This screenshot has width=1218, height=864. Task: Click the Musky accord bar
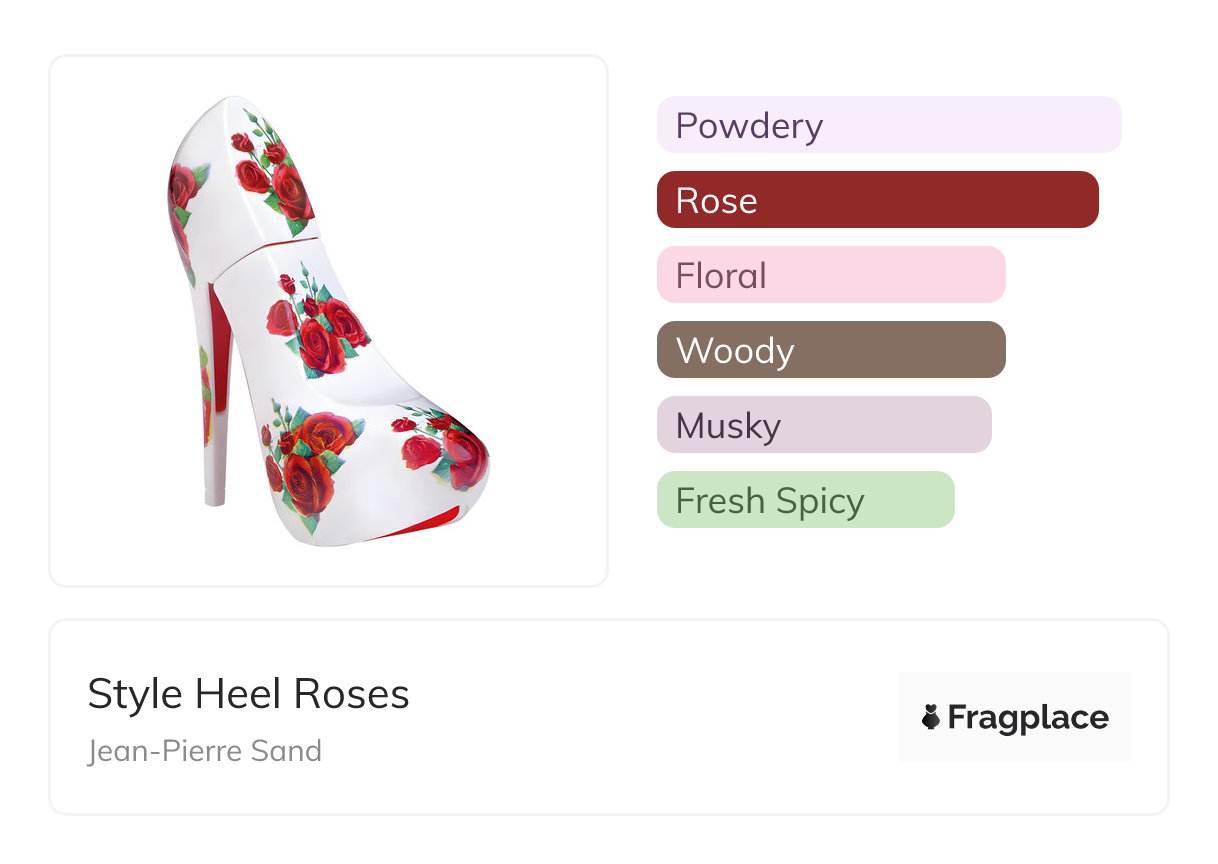coord(823,425)
